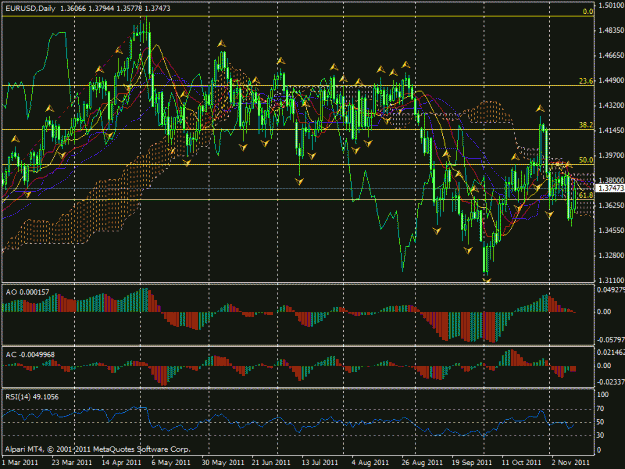The height and width of the screenshot is (469, 625).
Task: Click the RSI scale value 30
Action: pyautogui.click(x=600, y=435)
